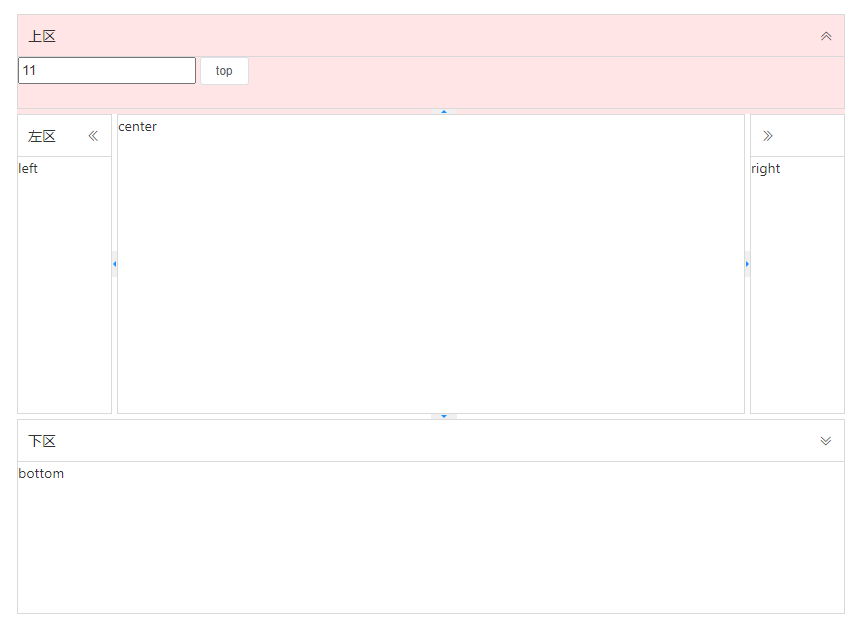860x628 pixels.
Task: Click the "center" text in middle panel
Action: tap(138, 126)
